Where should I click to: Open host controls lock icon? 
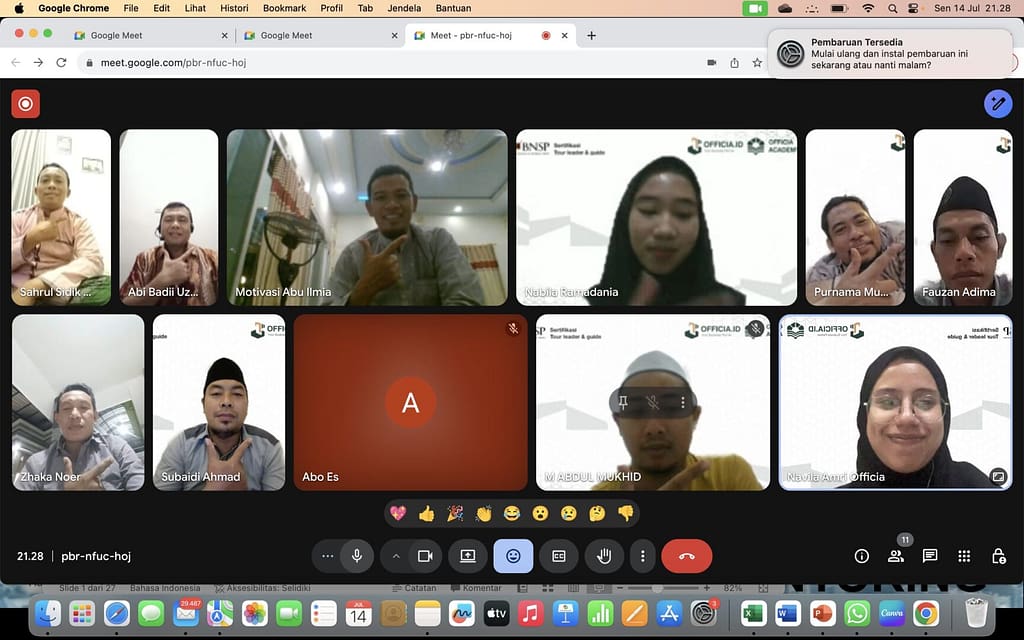[998, 556]
